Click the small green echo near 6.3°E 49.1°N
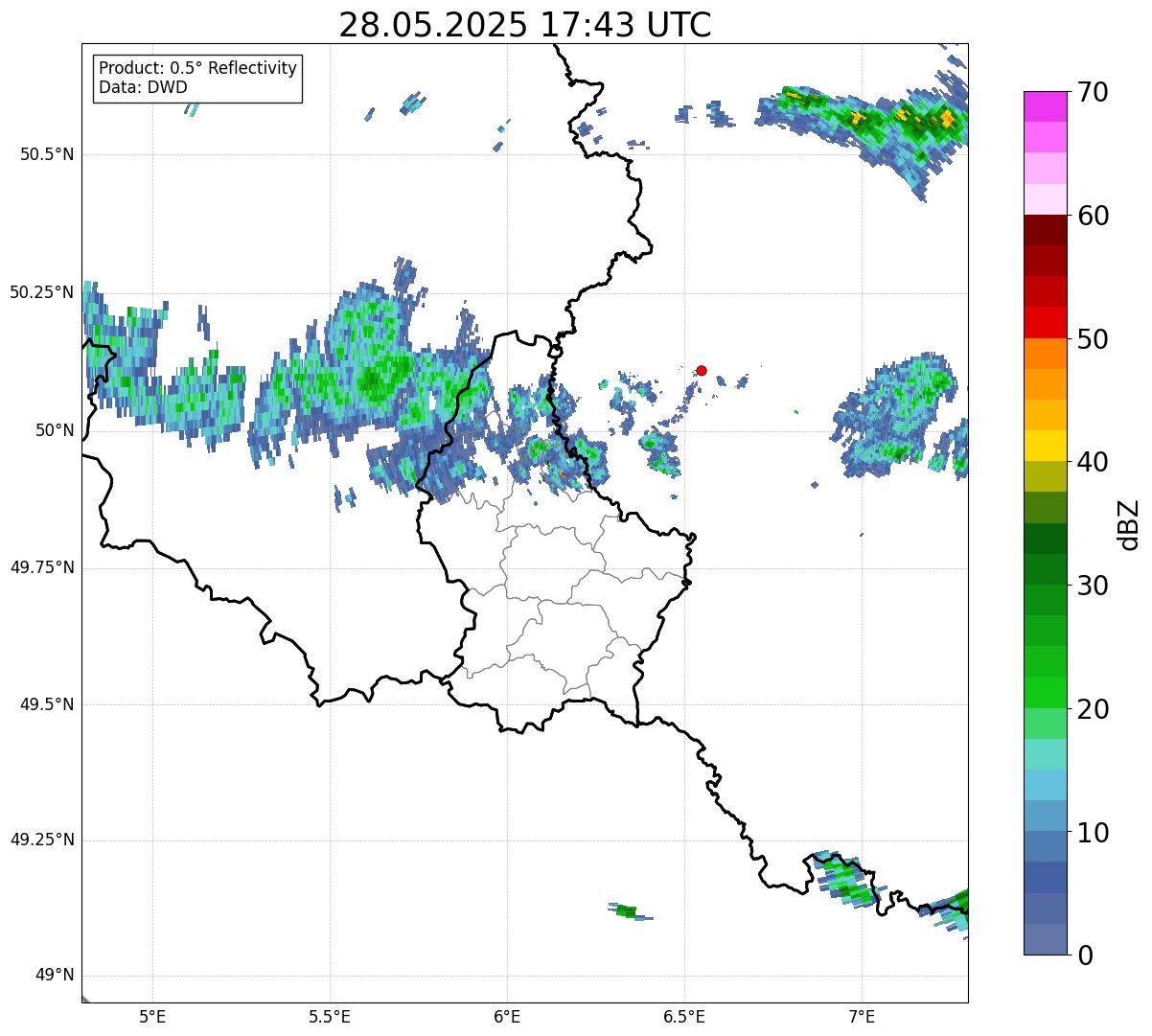The width and height of the screenshot is (1152, 1036). pyautogui.click(x=626, y=910)
